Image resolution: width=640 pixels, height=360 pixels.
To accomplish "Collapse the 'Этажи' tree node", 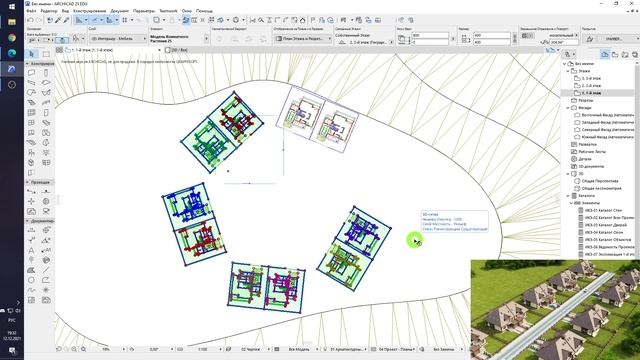I will 567,71.
